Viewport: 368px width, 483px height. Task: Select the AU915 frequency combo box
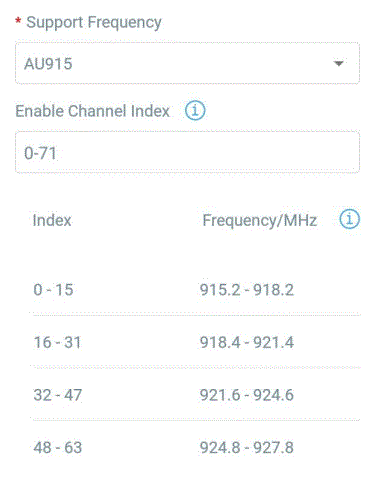coord(187,63)
